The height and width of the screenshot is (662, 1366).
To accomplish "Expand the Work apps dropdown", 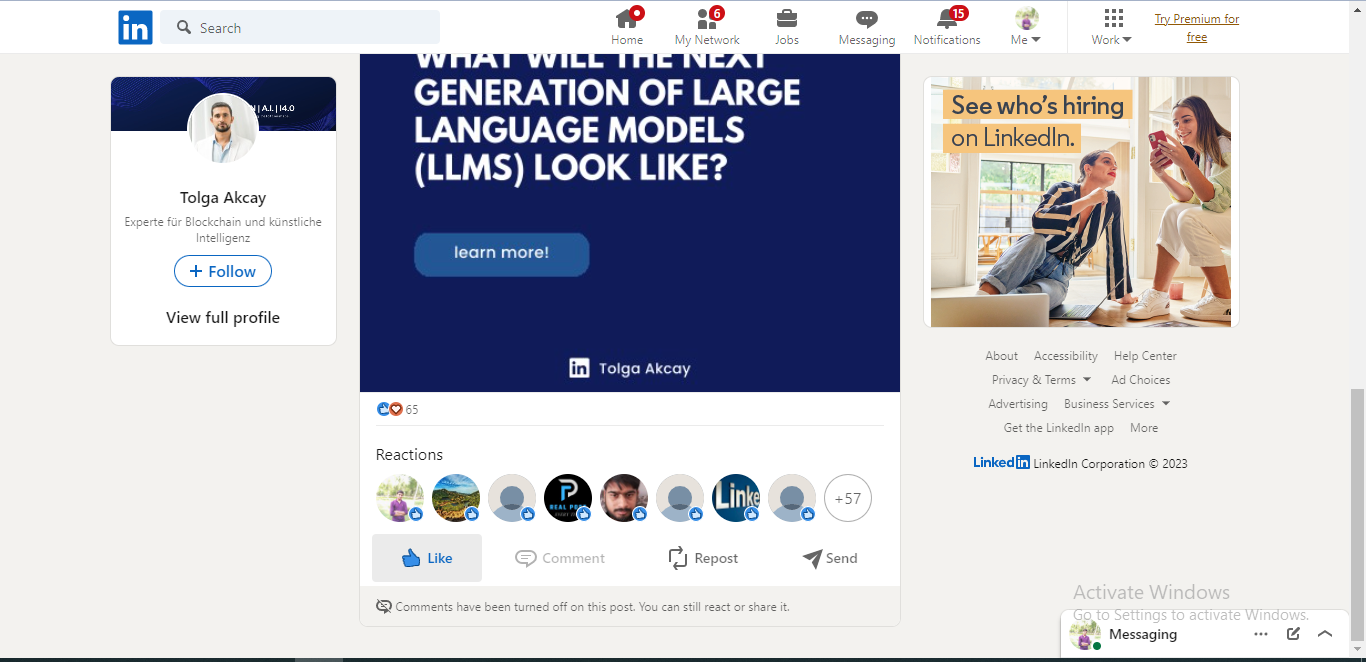I will click(1112, 27).
